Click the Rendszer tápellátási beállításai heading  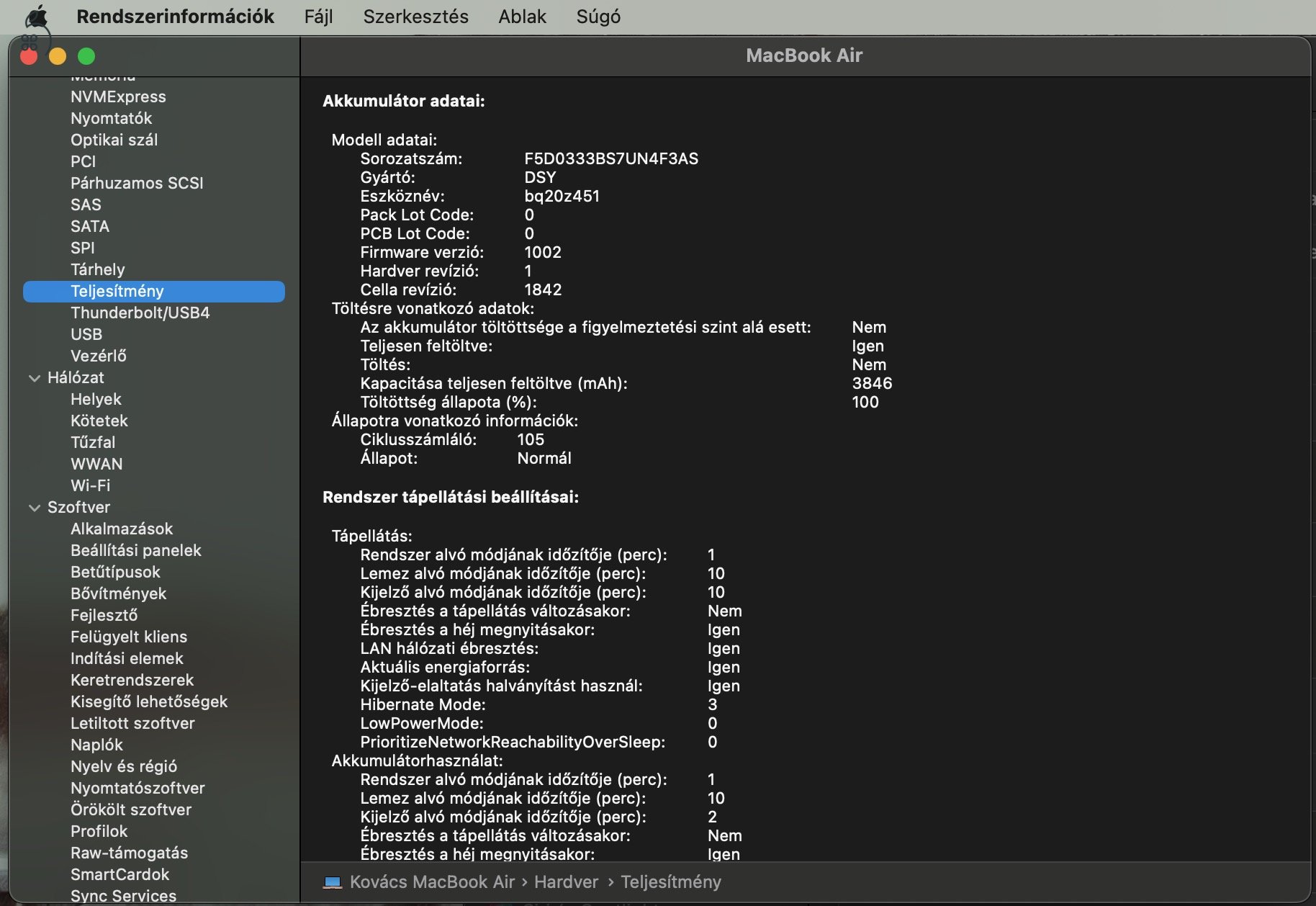[x=451, y=497]
